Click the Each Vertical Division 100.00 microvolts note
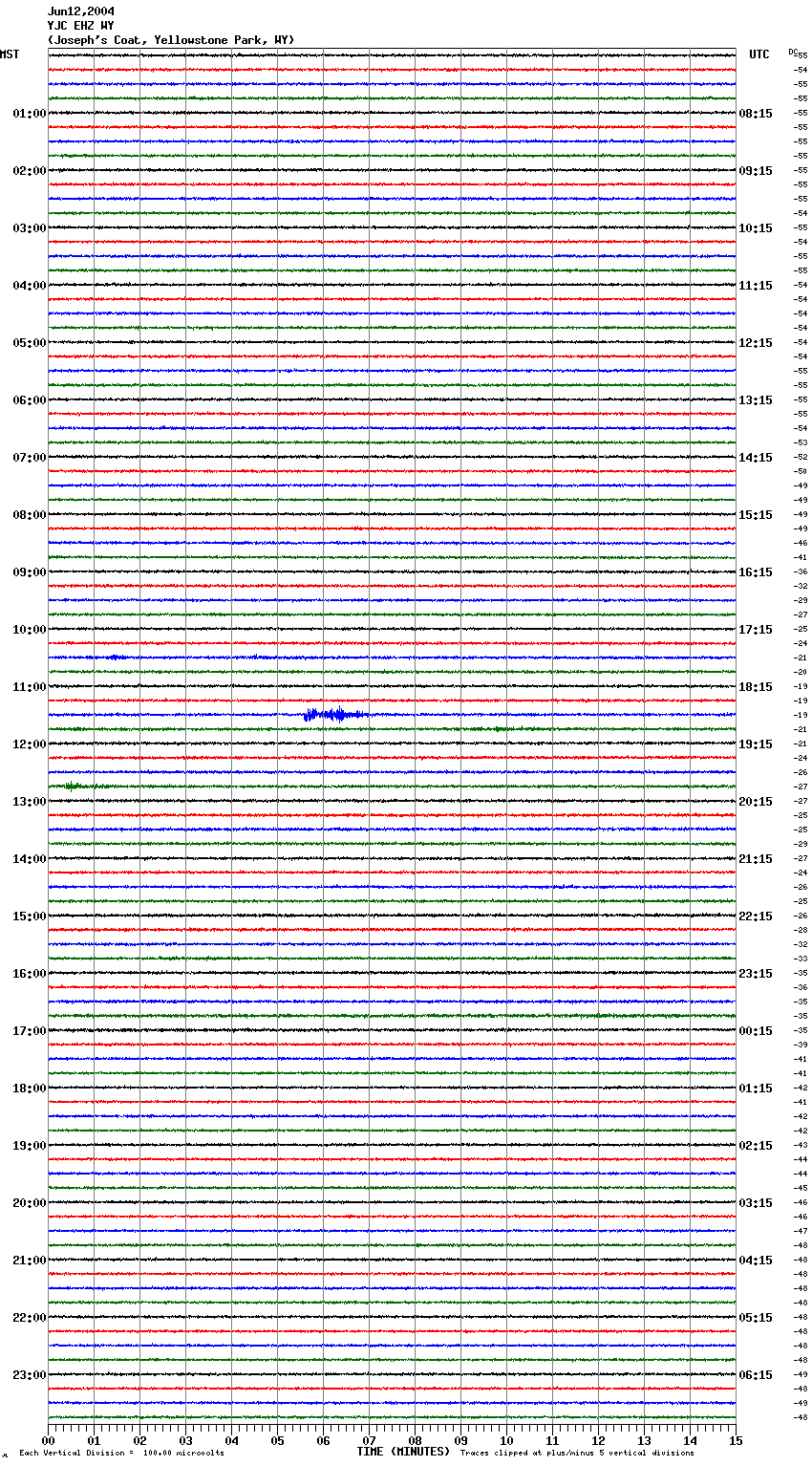812x1466 pixels. [122, 1453]
